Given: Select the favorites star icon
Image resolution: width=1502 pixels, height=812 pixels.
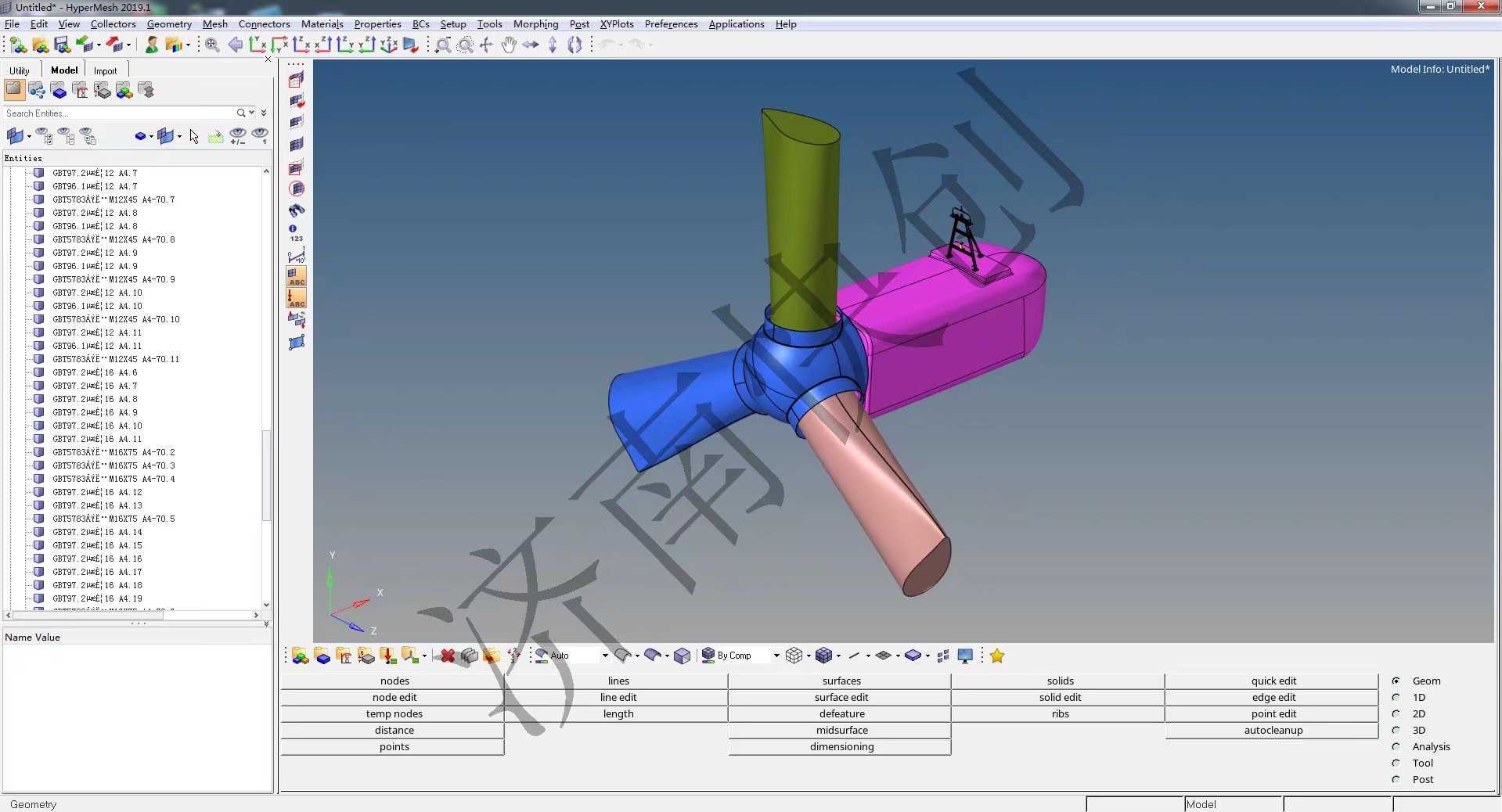Looking at the screenshot, I should [x=996, y=656].
